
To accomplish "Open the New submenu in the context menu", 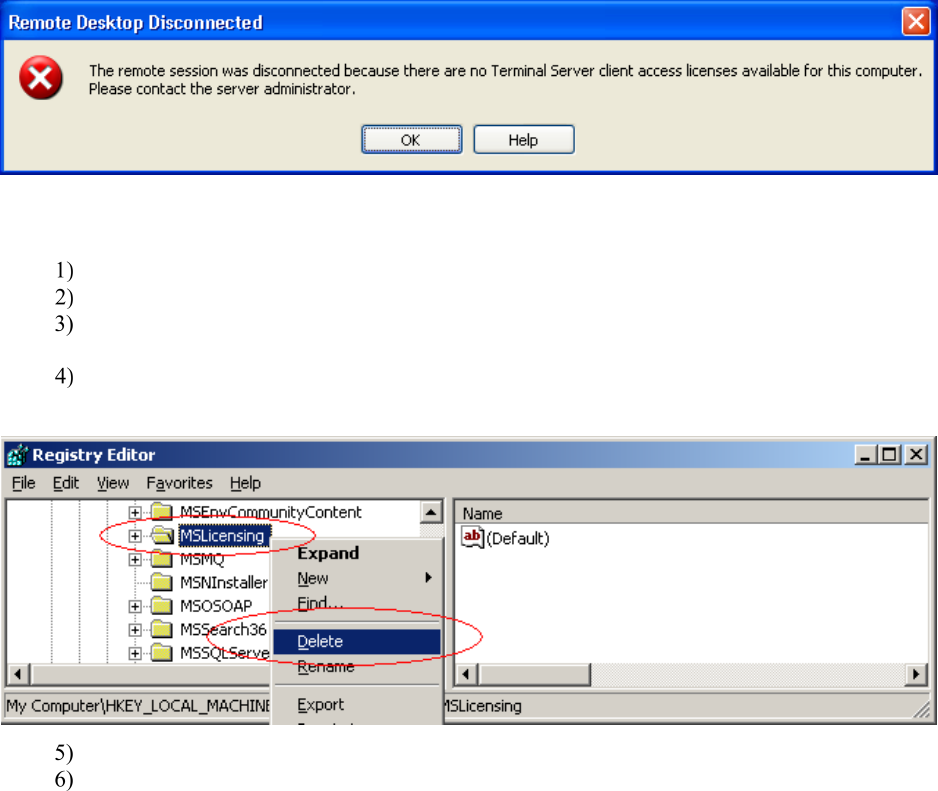I will pyautogui.click(x=357, y=579).
